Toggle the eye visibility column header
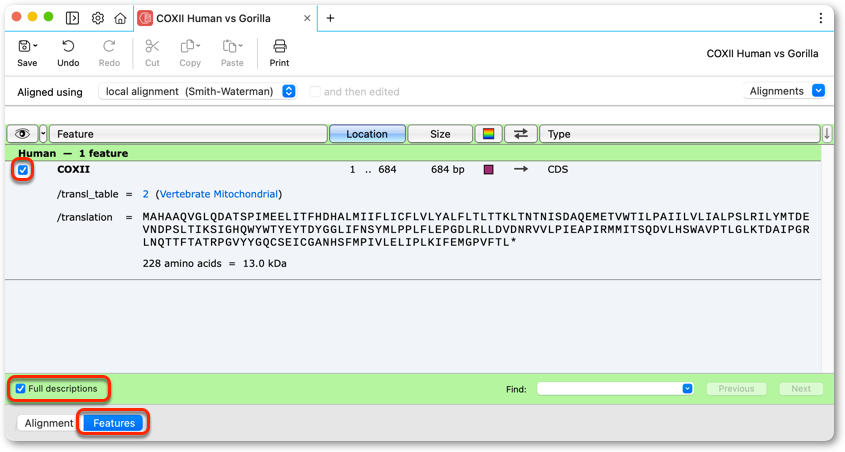The width and height of the screenshot is (845, 452). (x=22, y=134)
